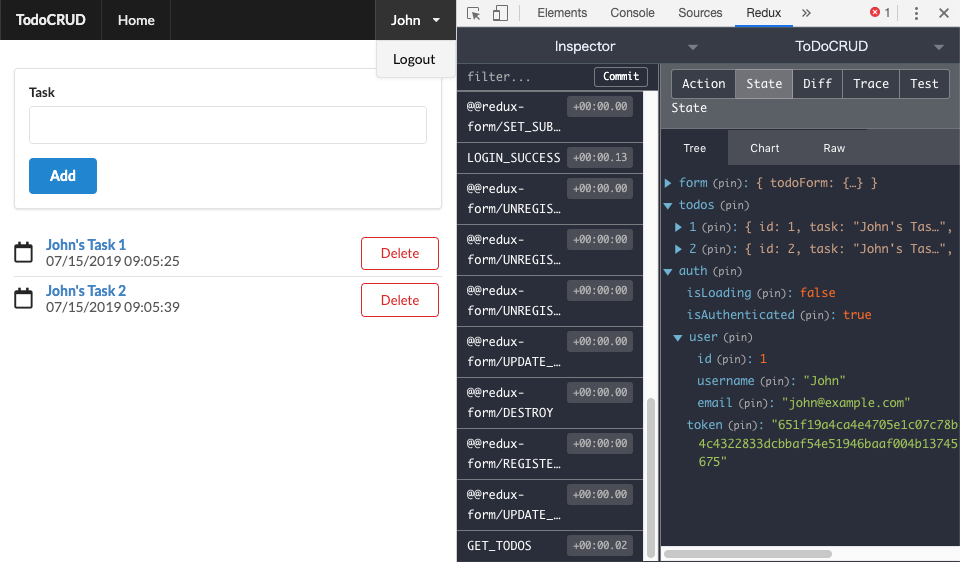Switch to the Sources tab
Viewport: 960px width, 562px height.
point(700,13)
